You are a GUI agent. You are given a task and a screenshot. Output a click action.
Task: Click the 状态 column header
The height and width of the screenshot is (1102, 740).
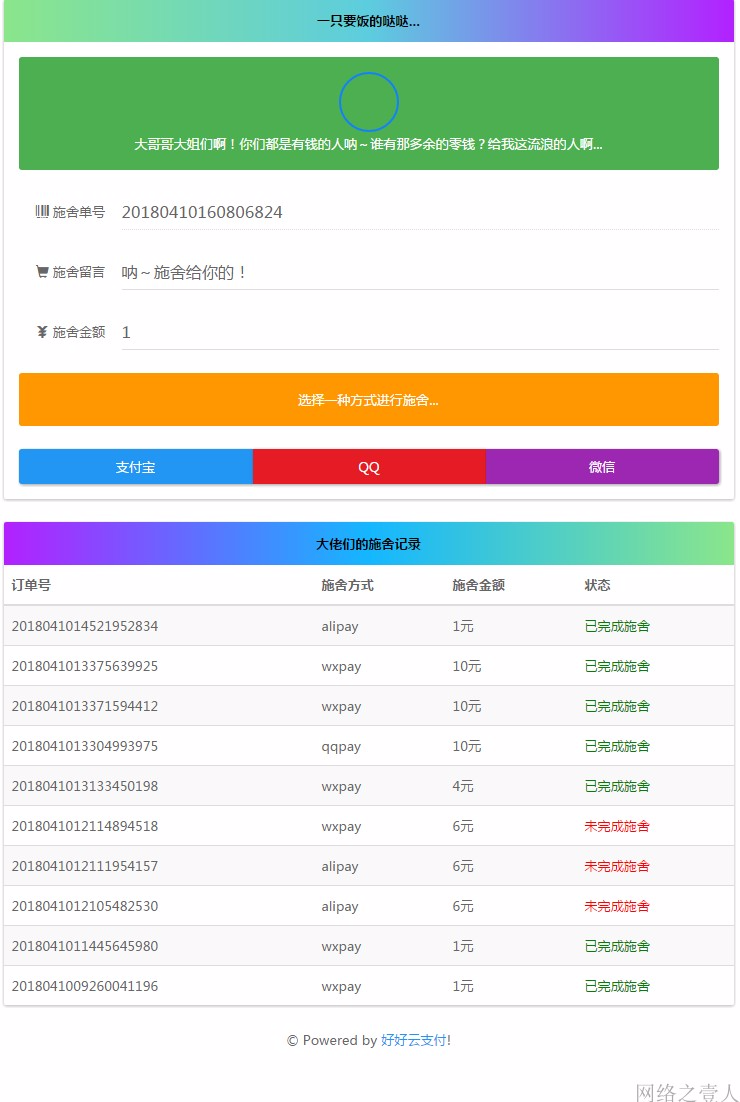pyautogui.click(x=597, y=585)
